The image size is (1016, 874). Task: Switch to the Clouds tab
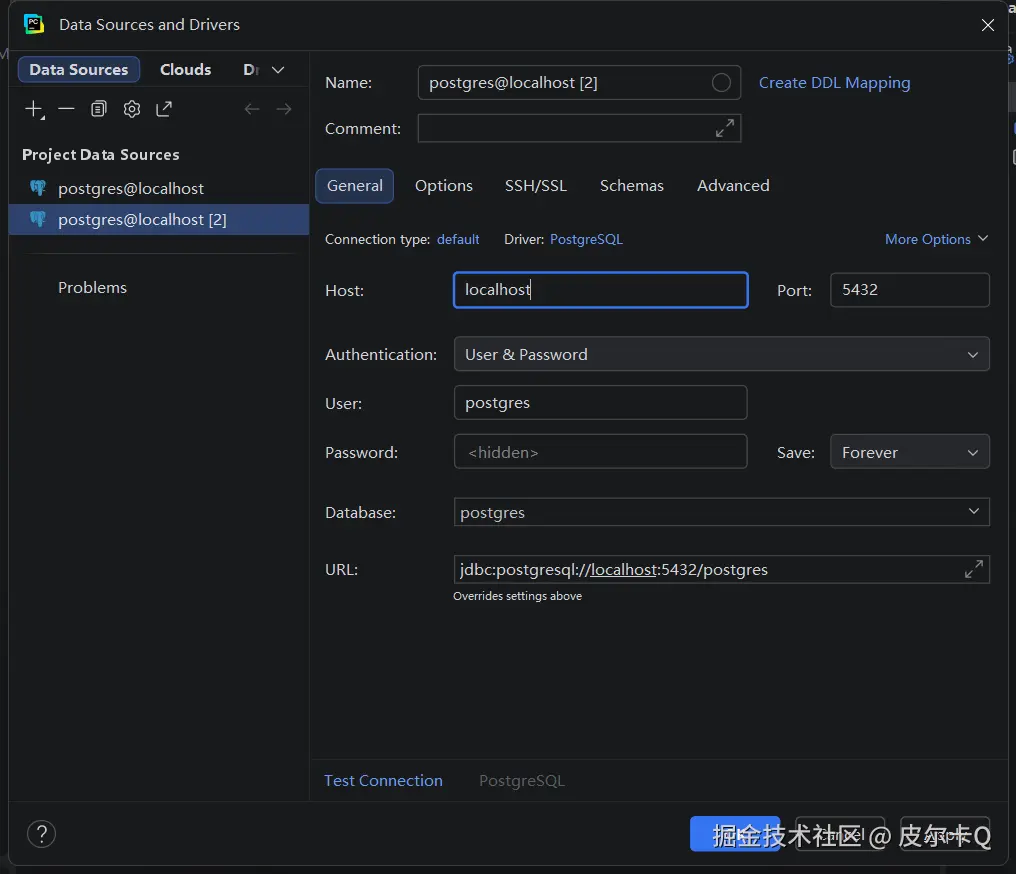point(185,70)
